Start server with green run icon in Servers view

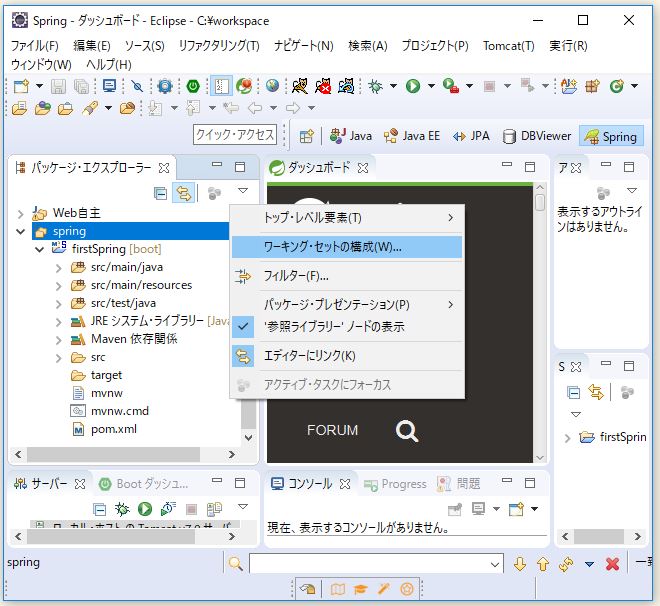145,509
